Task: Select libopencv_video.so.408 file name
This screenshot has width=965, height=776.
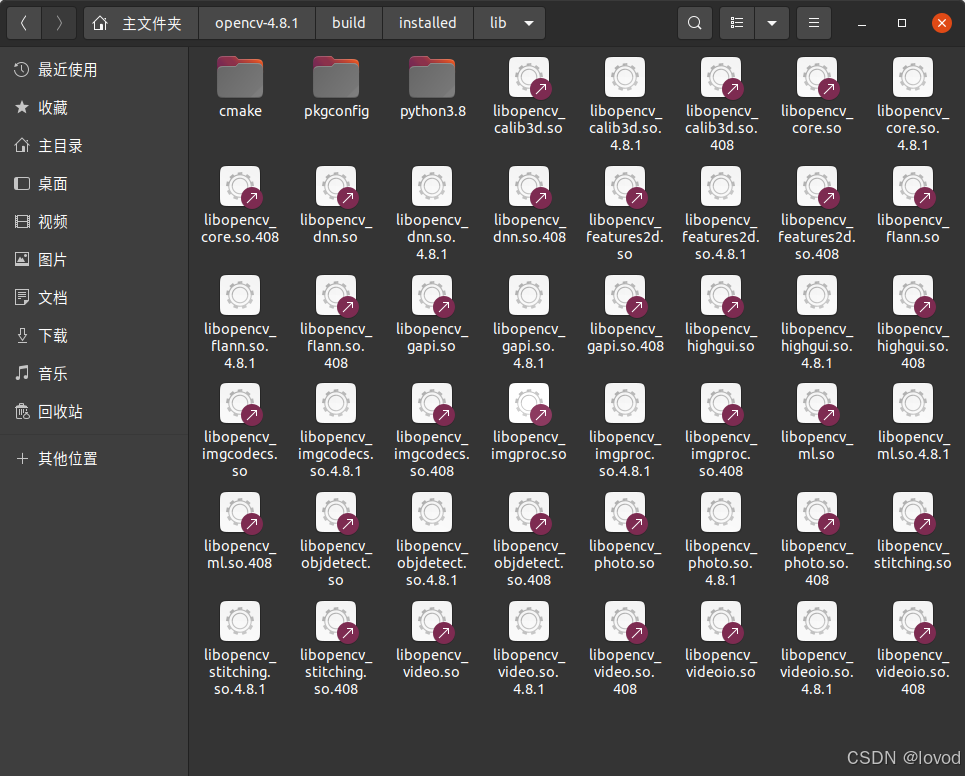Action: pos(625,672)
